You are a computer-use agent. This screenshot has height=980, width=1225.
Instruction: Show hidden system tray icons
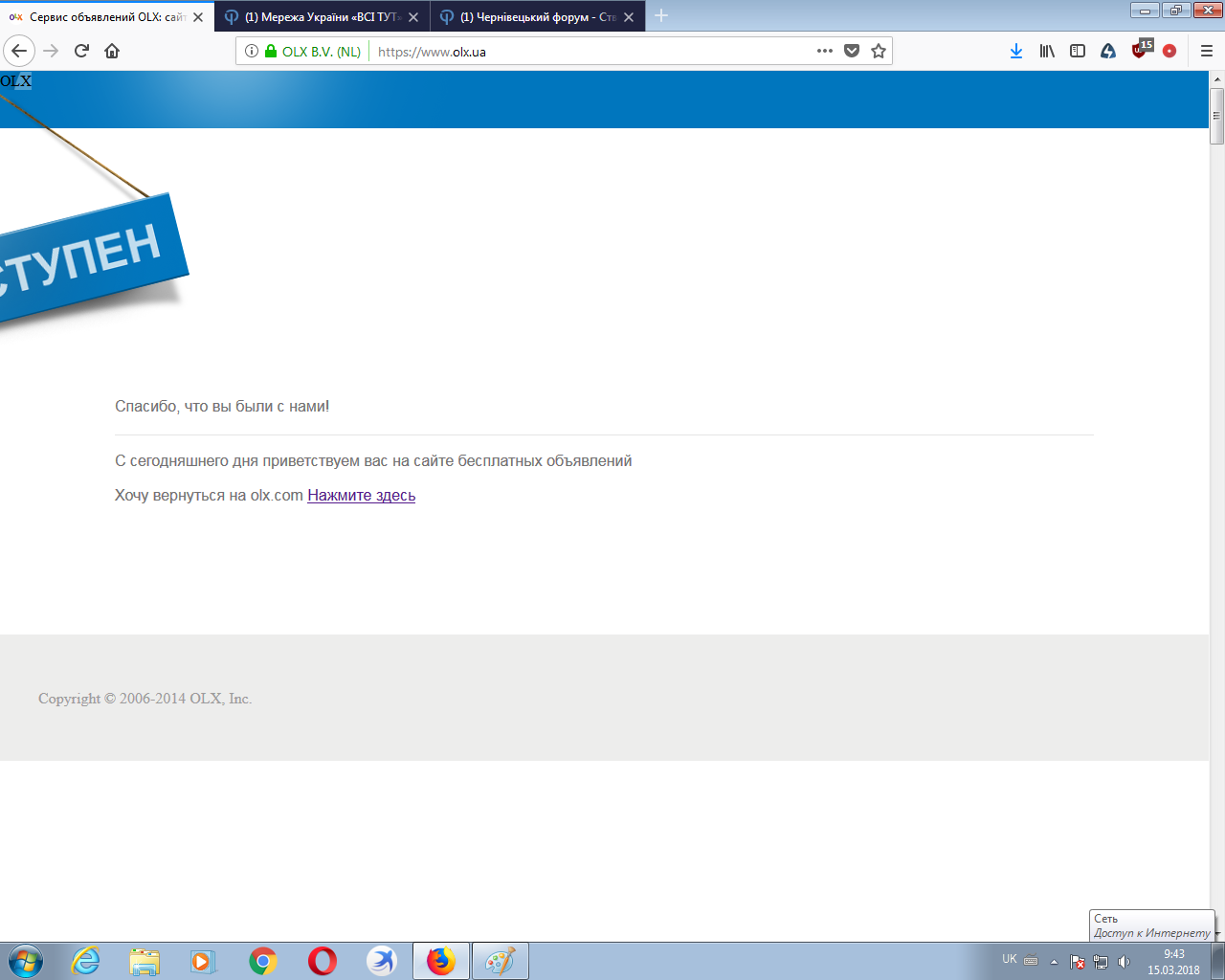pos(1054,961)
